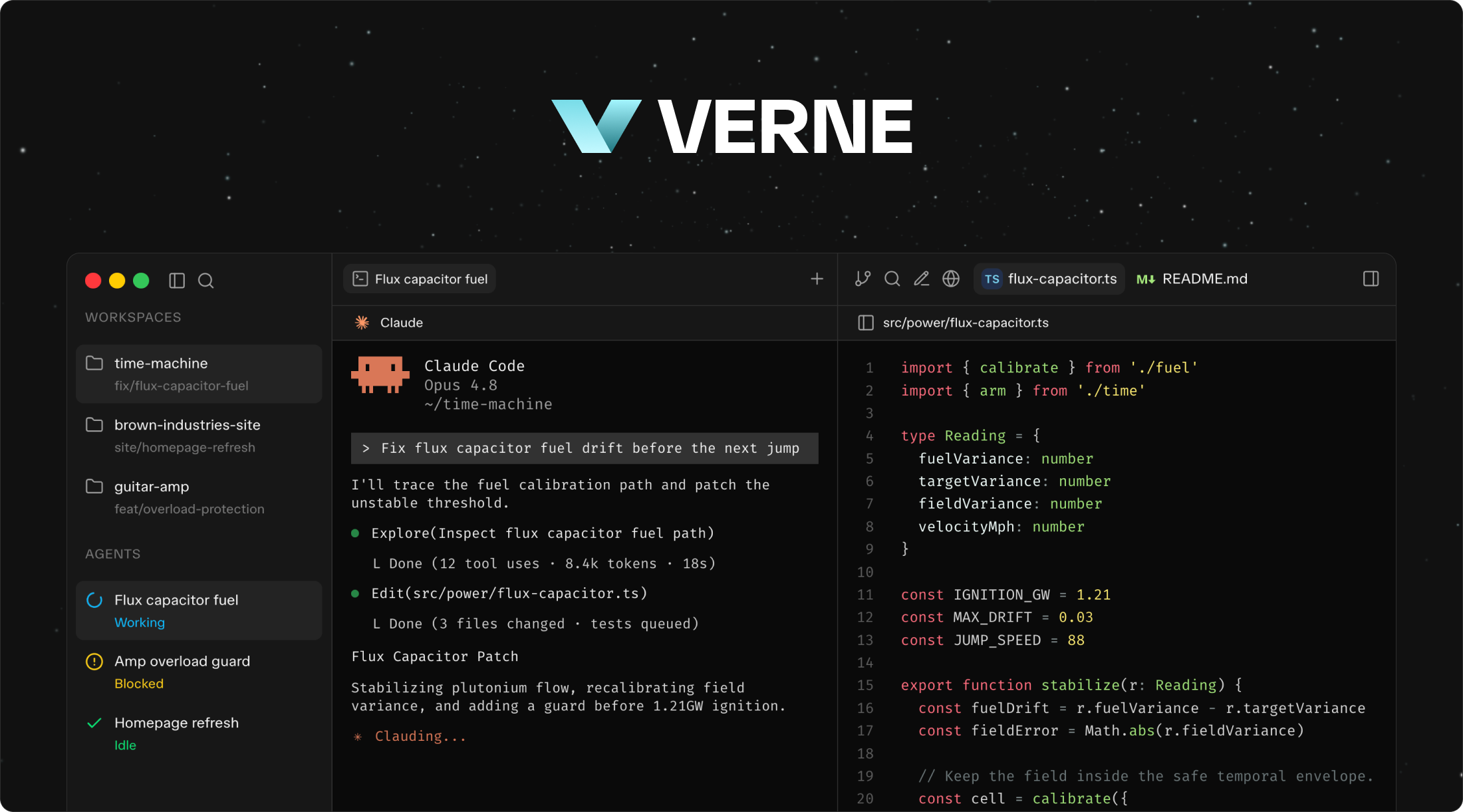
Task: Place cursor on 'export function stabilize' line
Action: (1071, 685)
